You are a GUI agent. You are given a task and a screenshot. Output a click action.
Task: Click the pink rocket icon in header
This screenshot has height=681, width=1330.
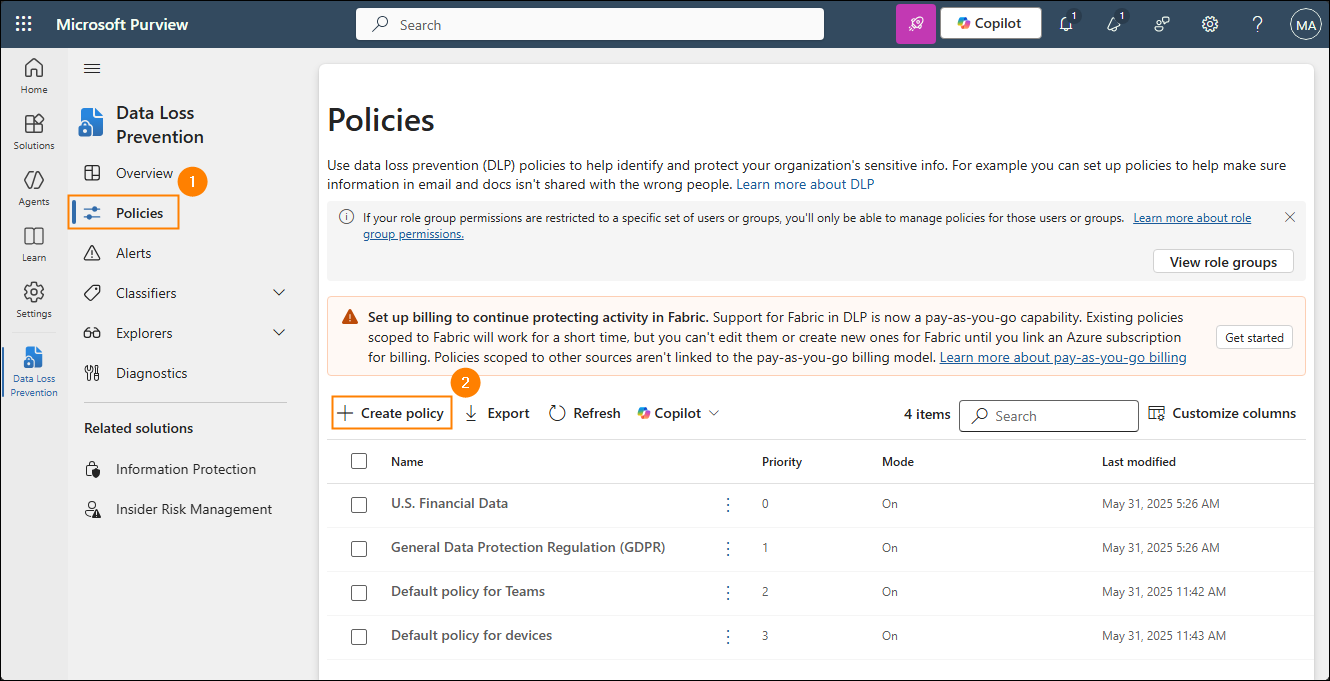[915, 24]
